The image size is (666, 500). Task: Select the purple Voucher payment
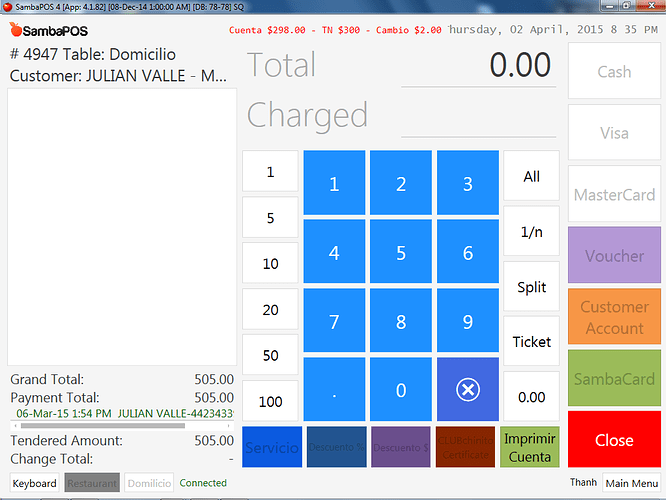(614, 256)
